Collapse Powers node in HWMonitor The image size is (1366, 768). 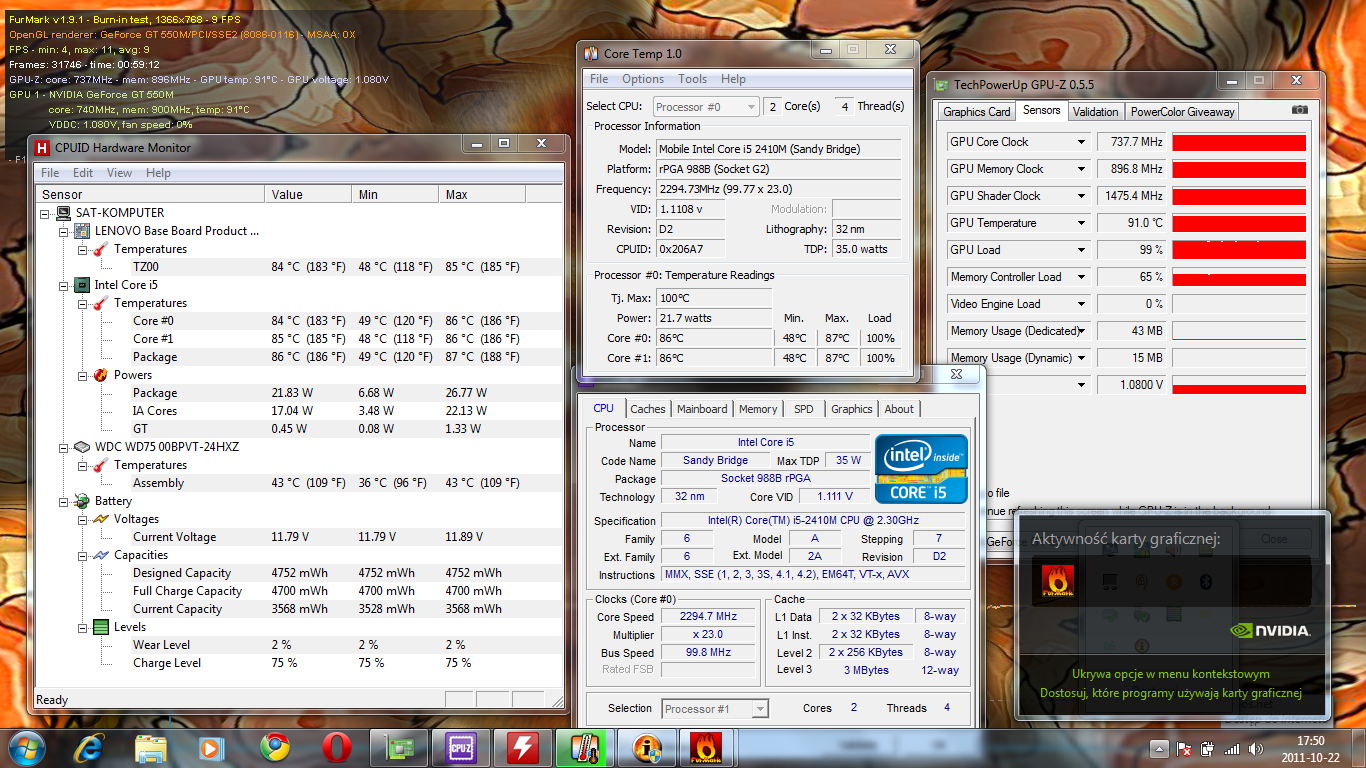tap(83, 375)
